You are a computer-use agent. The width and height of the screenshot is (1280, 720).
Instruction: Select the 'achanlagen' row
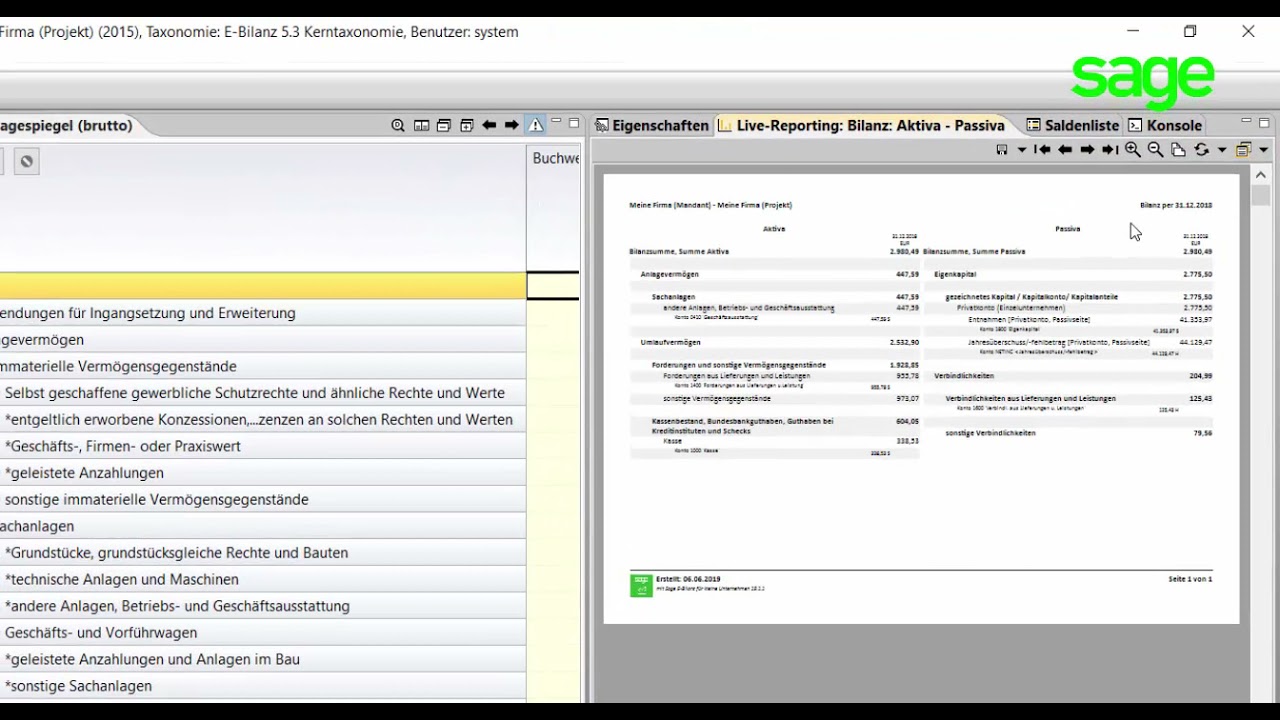263,526
